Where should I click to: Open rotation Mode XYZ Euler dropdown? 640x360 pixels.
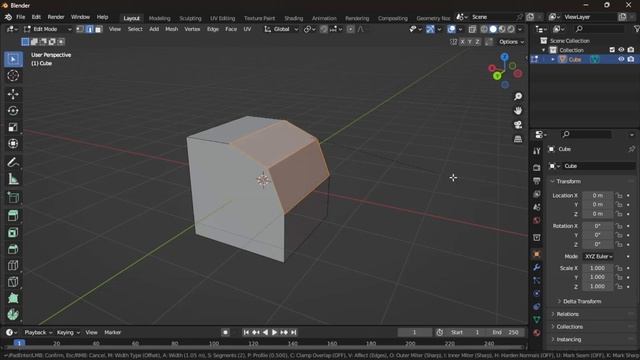(x=598, y=256)
